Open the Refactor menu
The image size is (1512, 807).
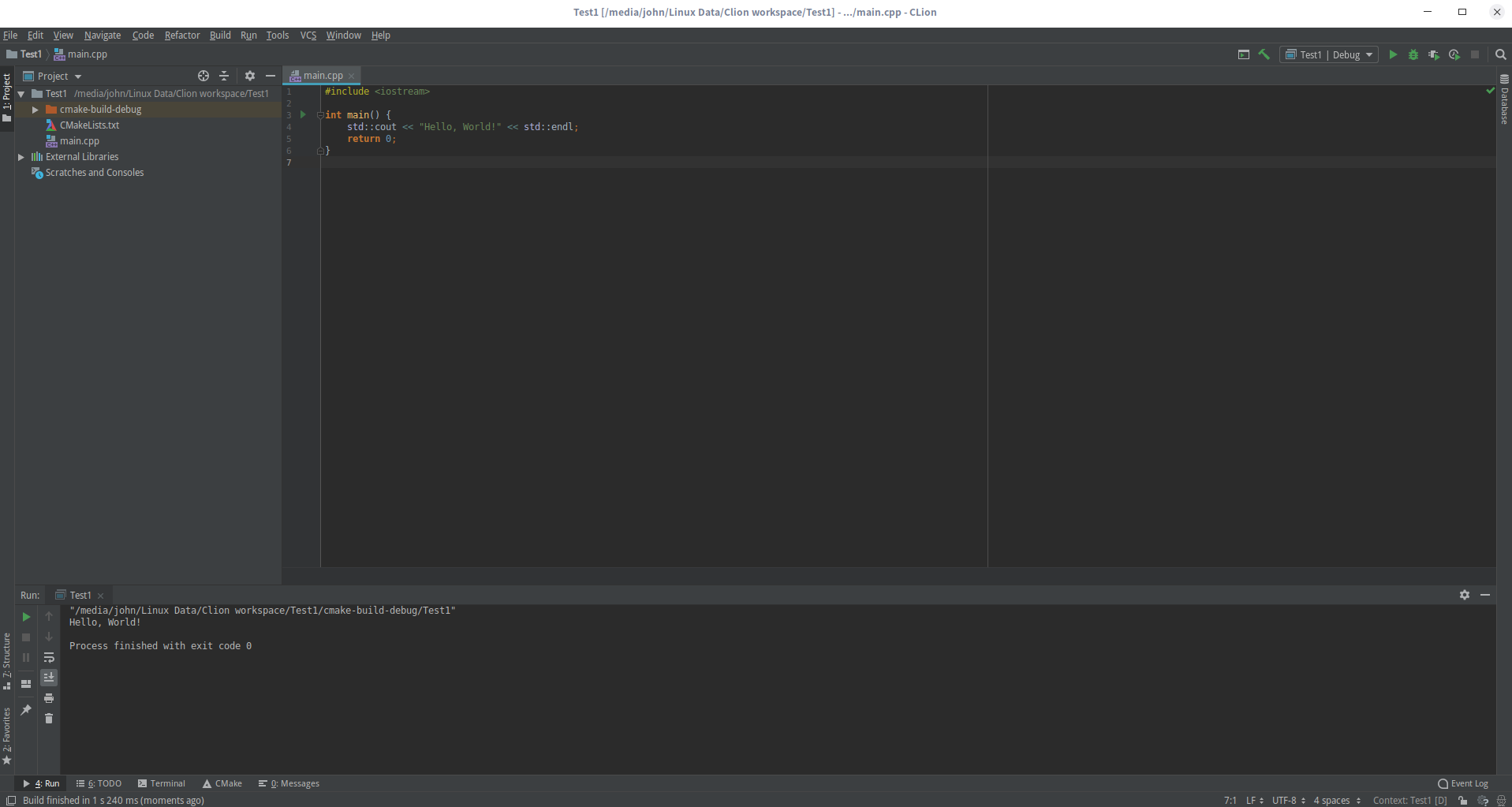[182, 35]
